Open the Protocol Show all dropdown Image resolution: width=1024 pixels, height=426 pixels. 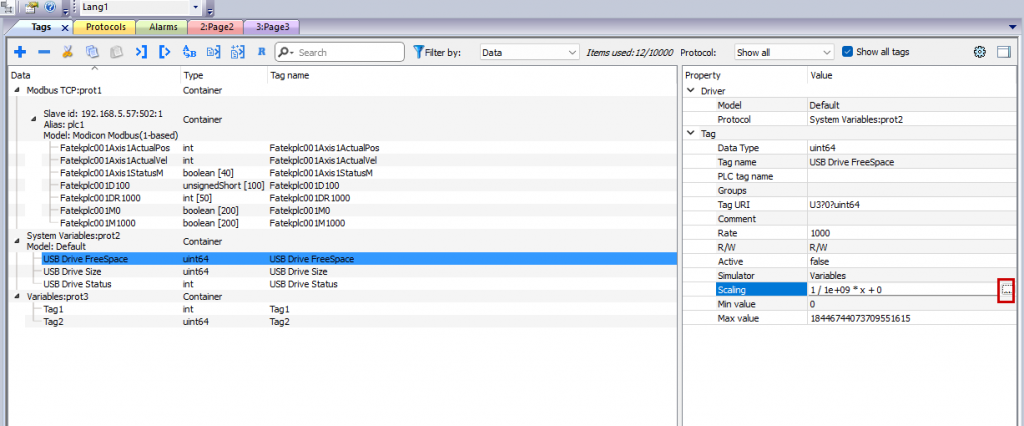click(x=783, y=52)
